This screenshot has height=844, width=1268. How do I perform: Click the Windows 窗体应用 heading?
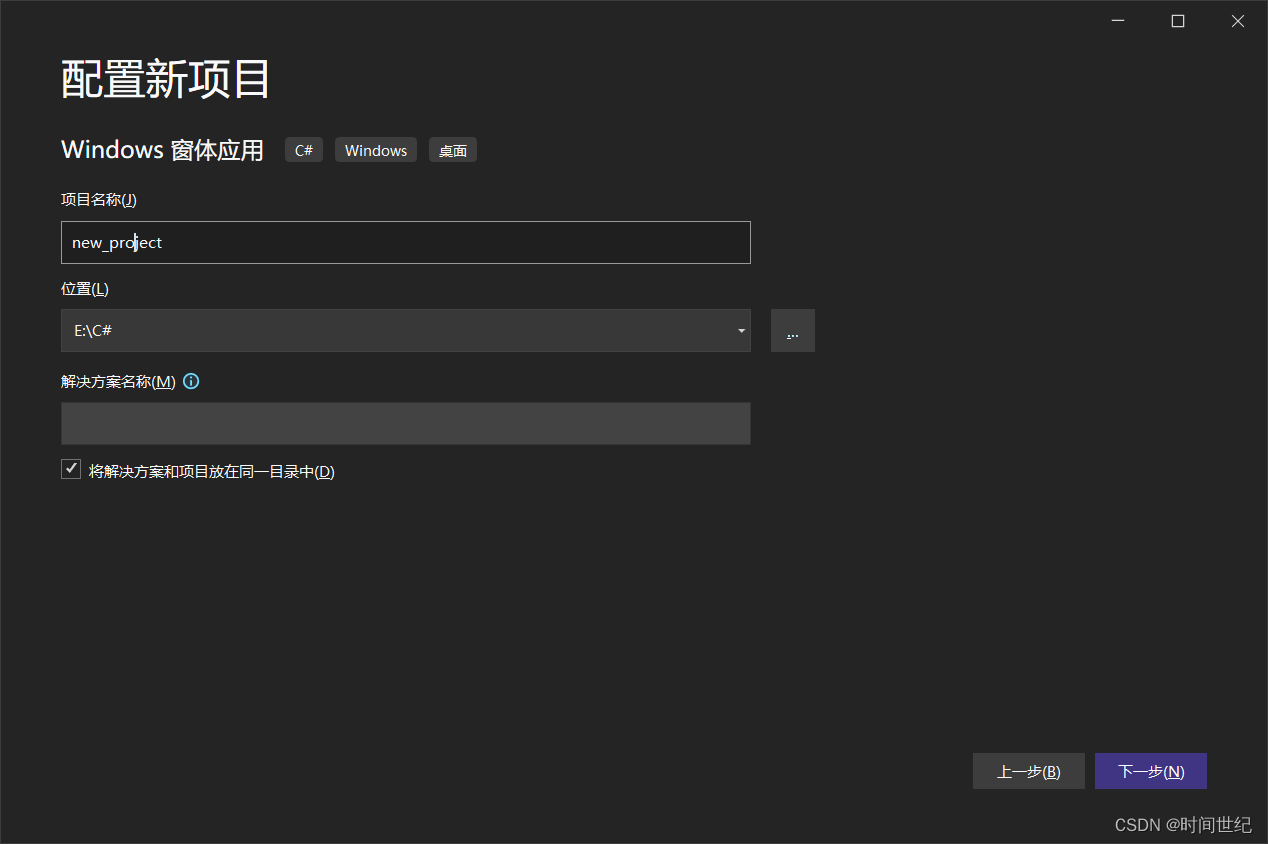162,149
